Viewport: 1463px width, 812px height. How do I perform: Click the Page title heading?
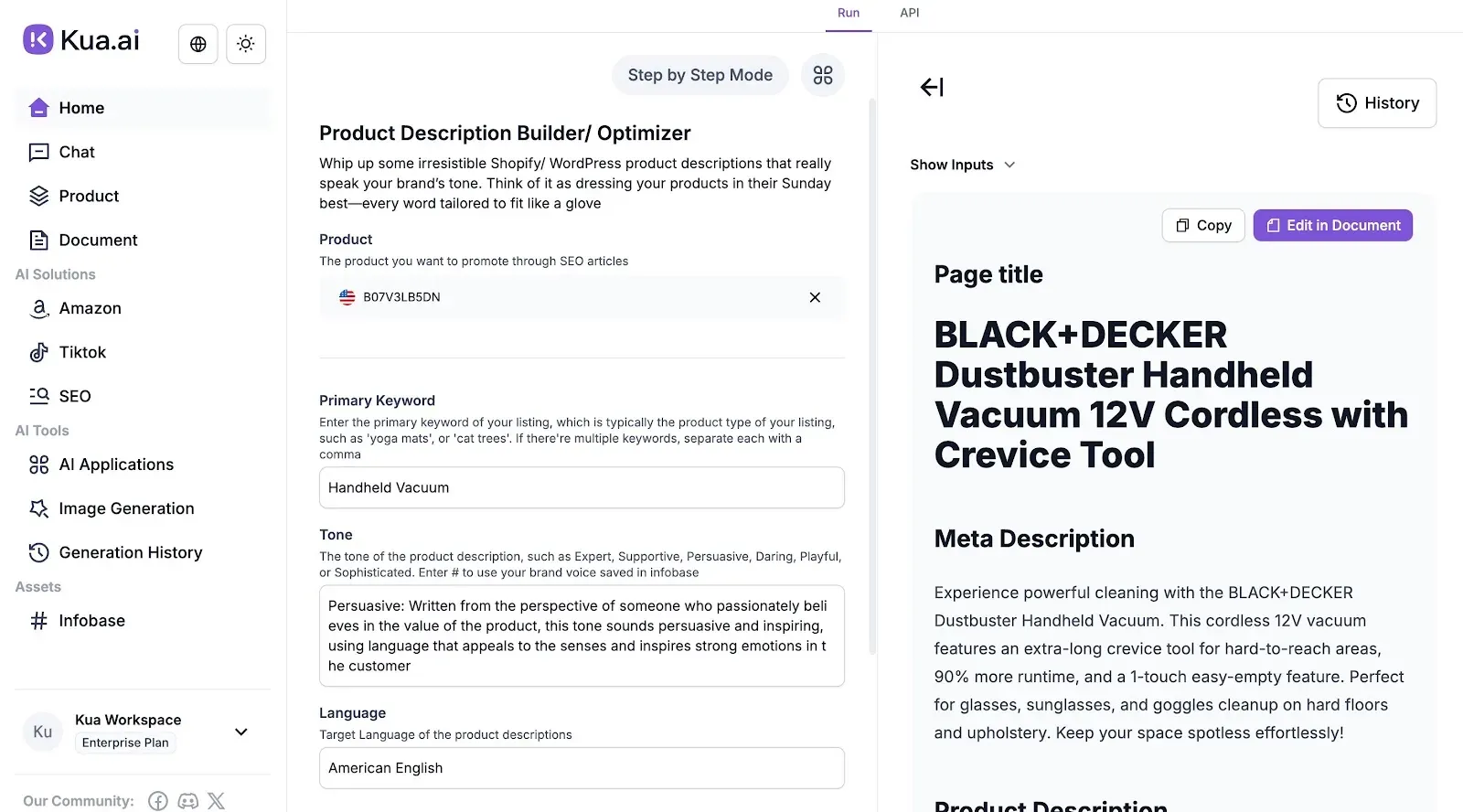tap(988, 274)
